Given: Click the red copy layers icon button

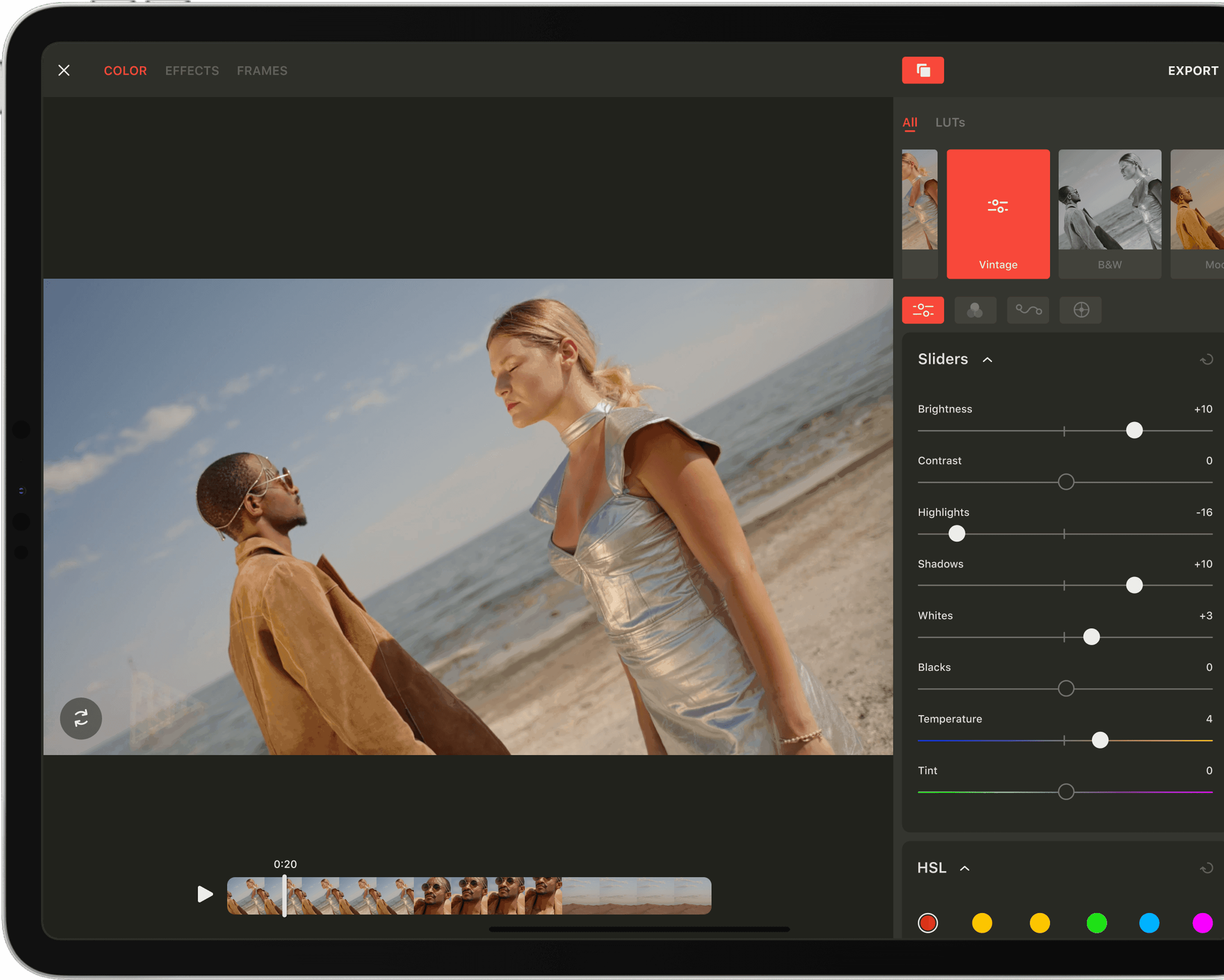Looking at the screenshot, I should pyautogui.click(x=922, y=70).
